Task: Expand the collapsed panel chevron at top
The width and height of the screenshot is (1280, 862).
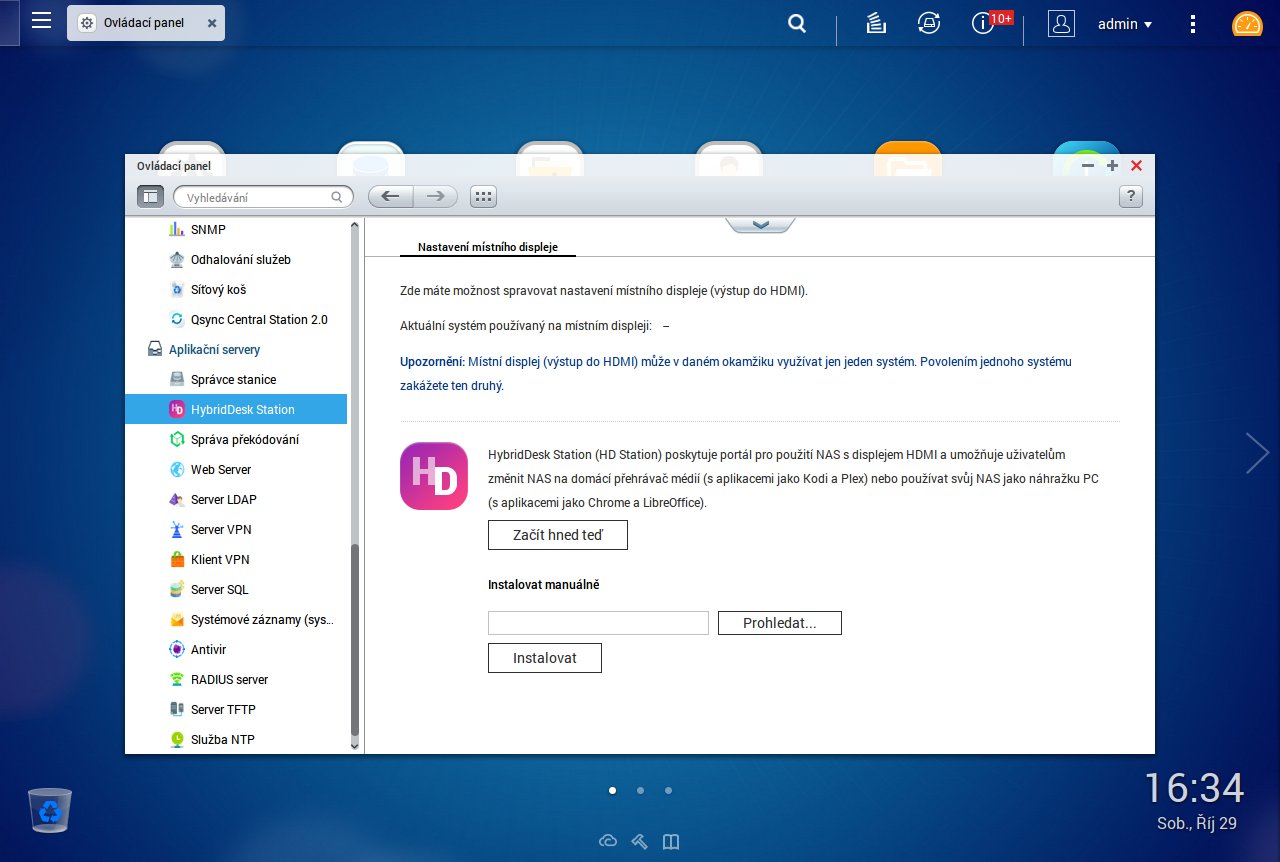Action: coord(760,225)
